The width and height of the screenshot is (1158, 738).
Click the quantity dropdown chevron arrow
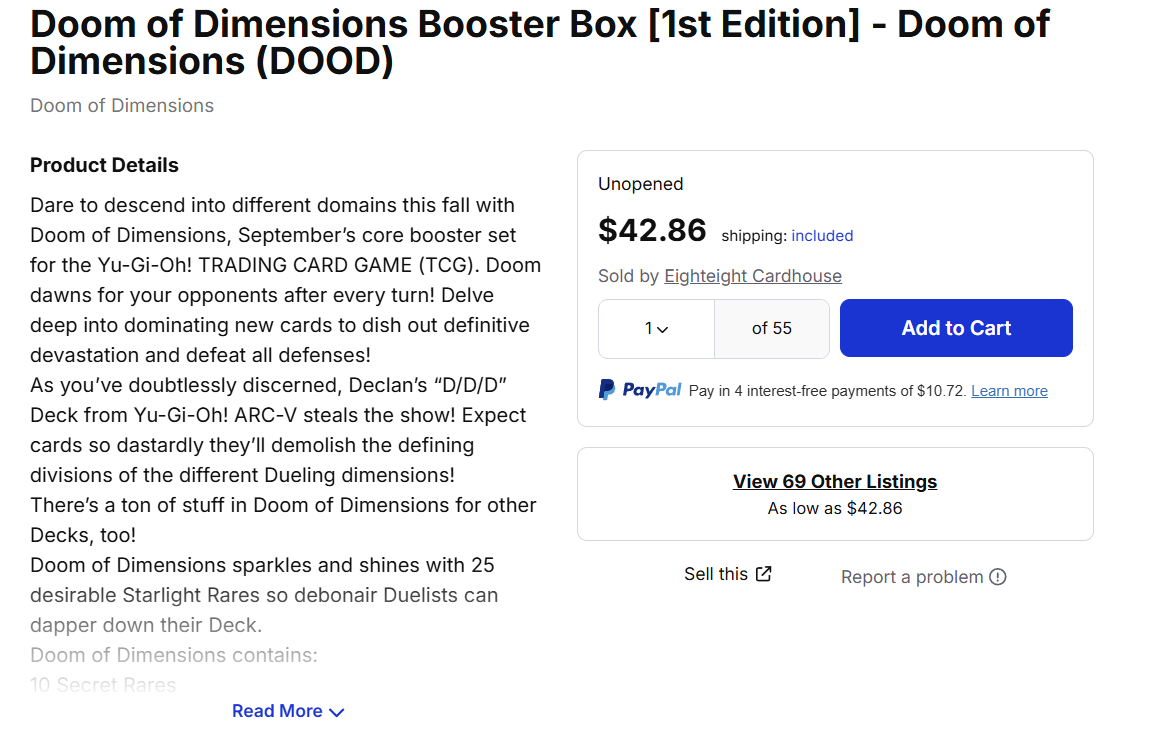(x=663, y=329)
